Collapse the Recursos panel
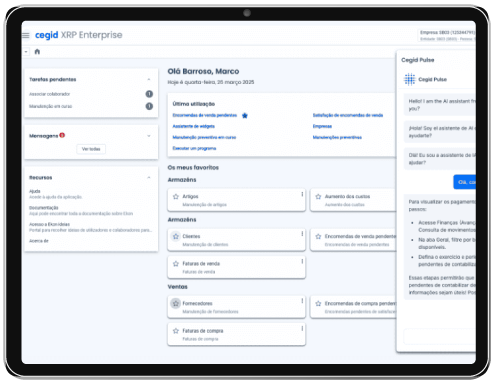The width and height of the screenshot is (492, 383). 149,178
